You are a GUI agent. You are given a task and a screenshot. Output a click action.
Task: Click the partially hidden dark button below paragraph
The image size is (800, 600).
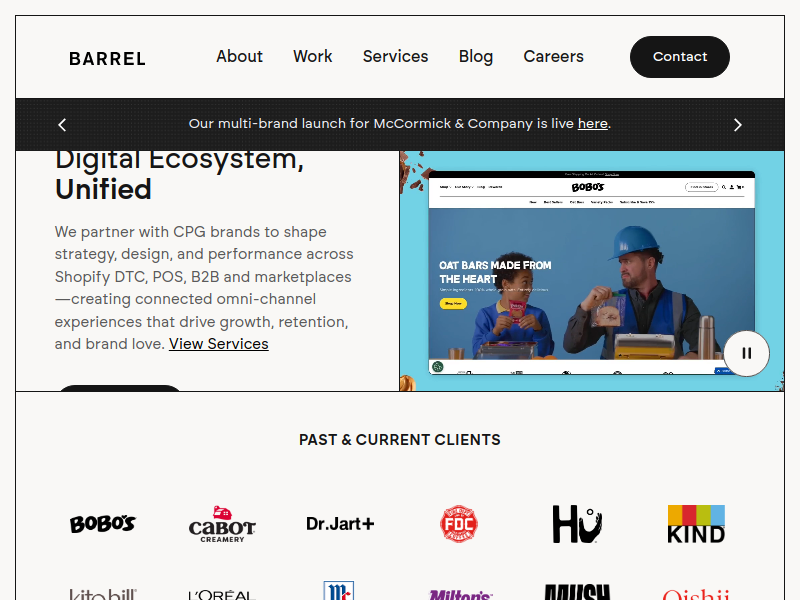[x=120, y=388]
